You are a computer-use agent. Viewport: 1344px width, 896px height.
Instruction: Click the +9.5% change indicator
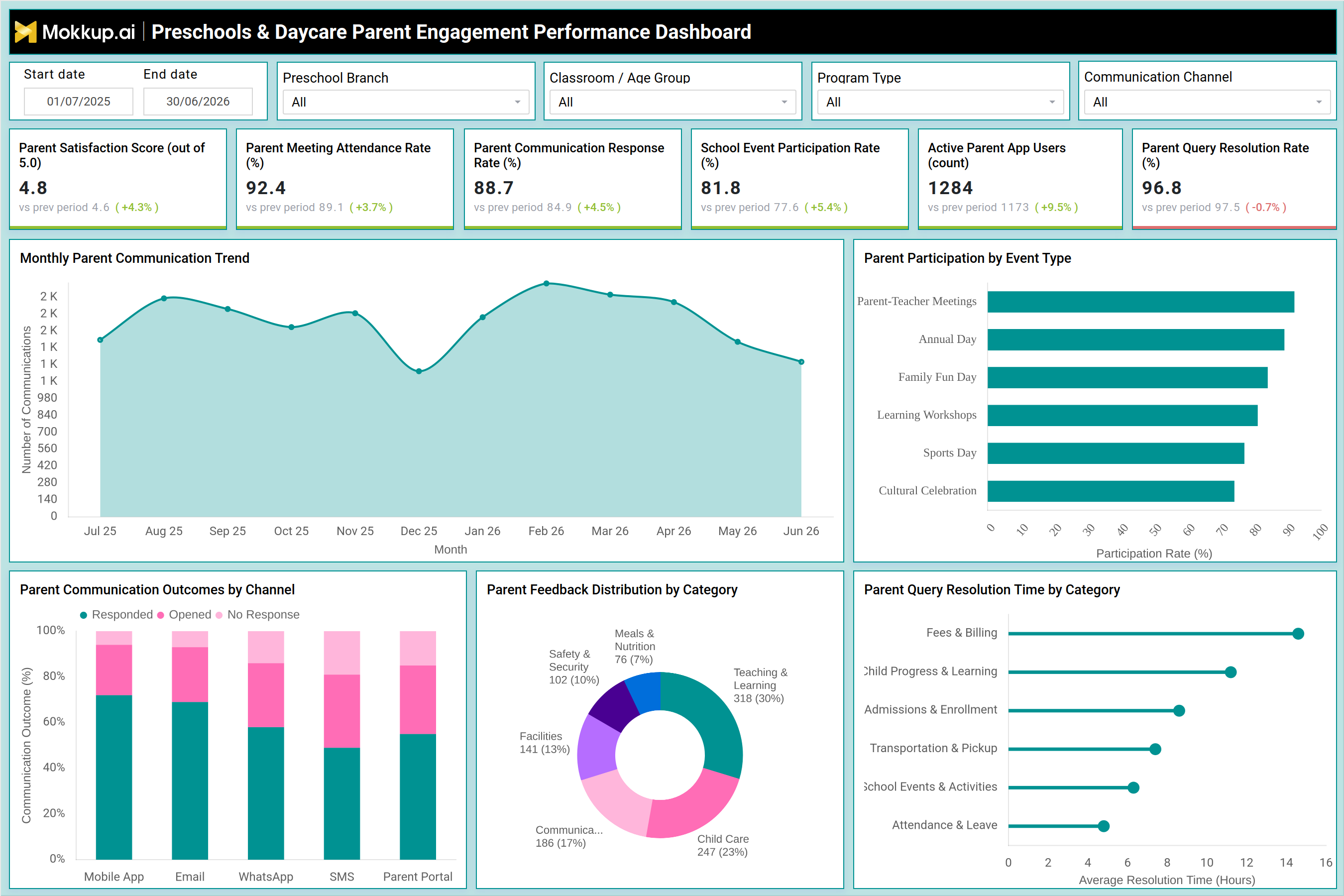(x=1056, y=208)
